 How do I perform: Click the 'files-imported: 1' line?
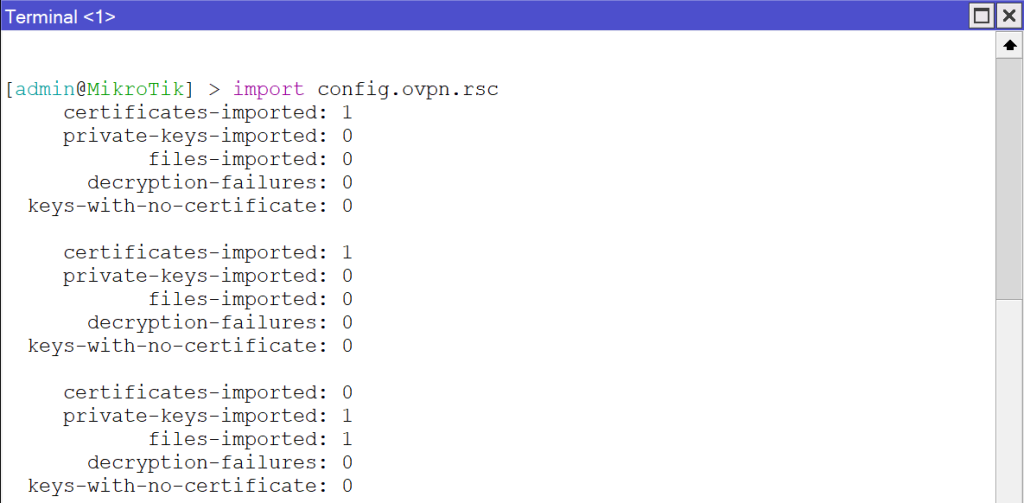tap(251, 439)
